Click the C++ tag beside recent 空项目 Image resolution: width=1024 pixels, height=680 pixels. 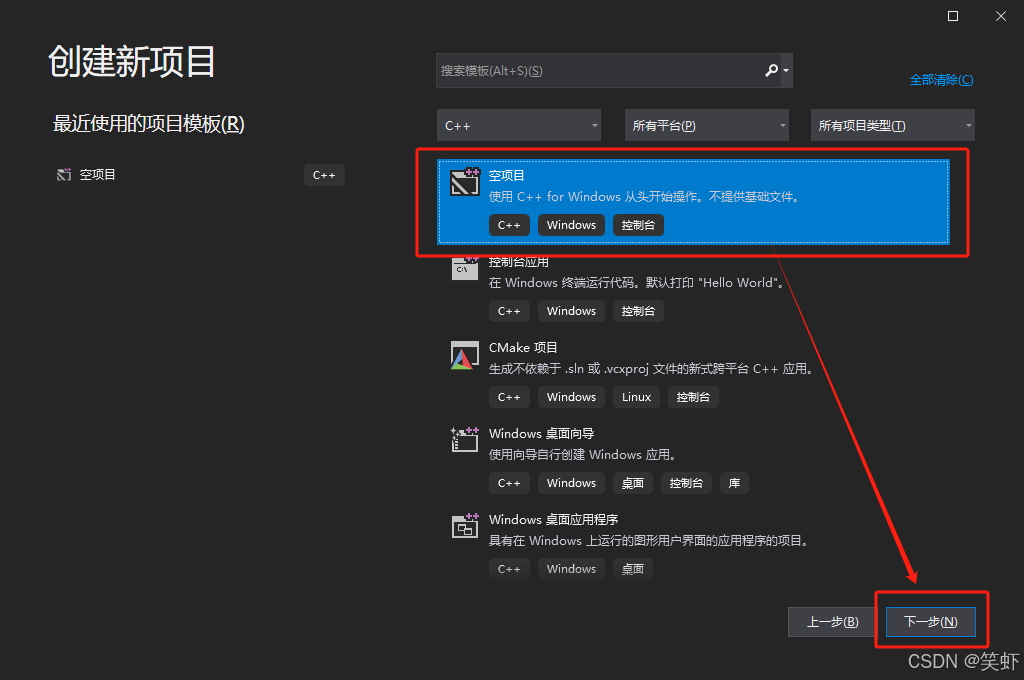pyautogui.click(x=324, y=175)
